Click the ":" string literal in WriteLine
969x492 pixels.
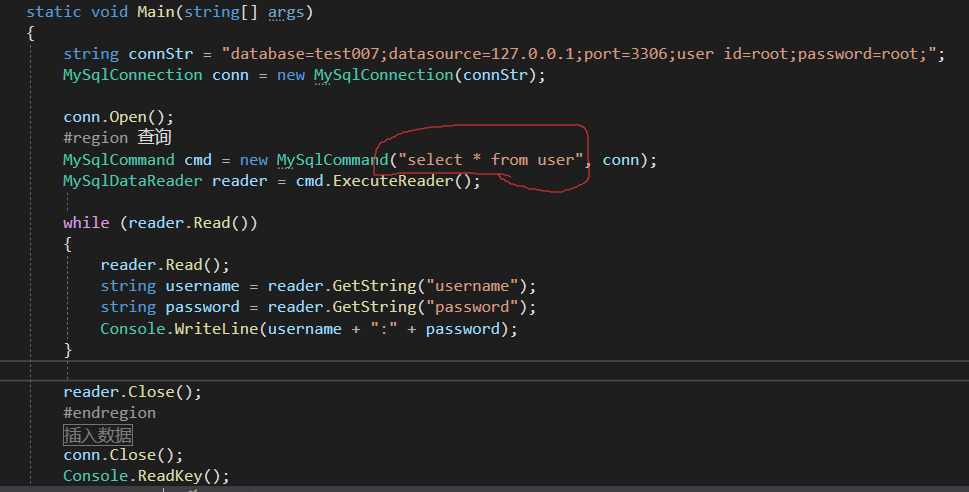(384, 328)
